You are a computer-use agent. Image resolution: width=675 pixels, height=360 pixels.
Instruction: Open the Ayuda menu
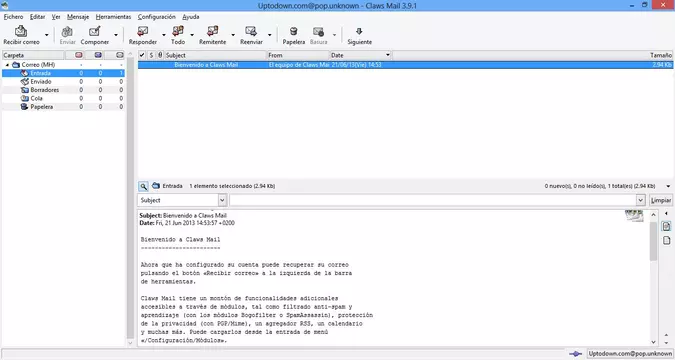[x=191, y=17]
